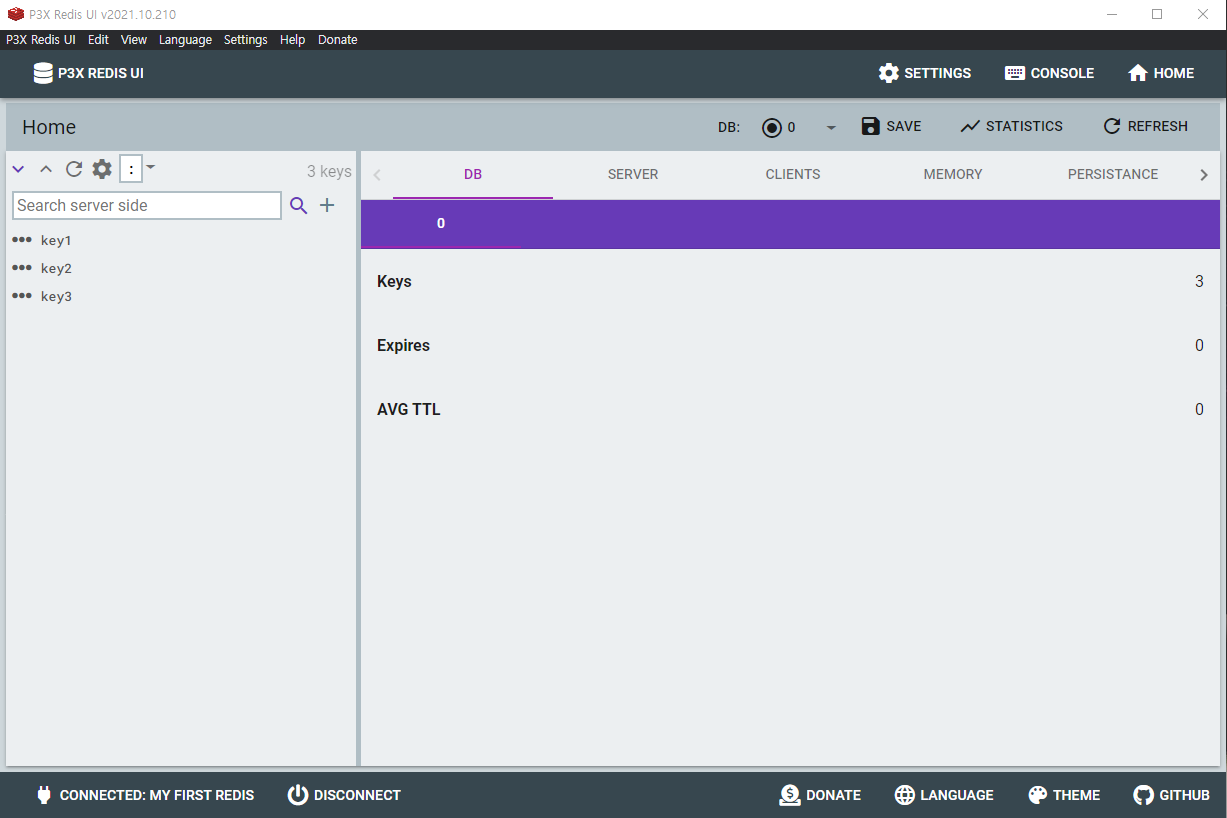The width and height of the screenshot is (1227, 818).
Task: Open the Help menu
Action: click(x=292, y=40)
